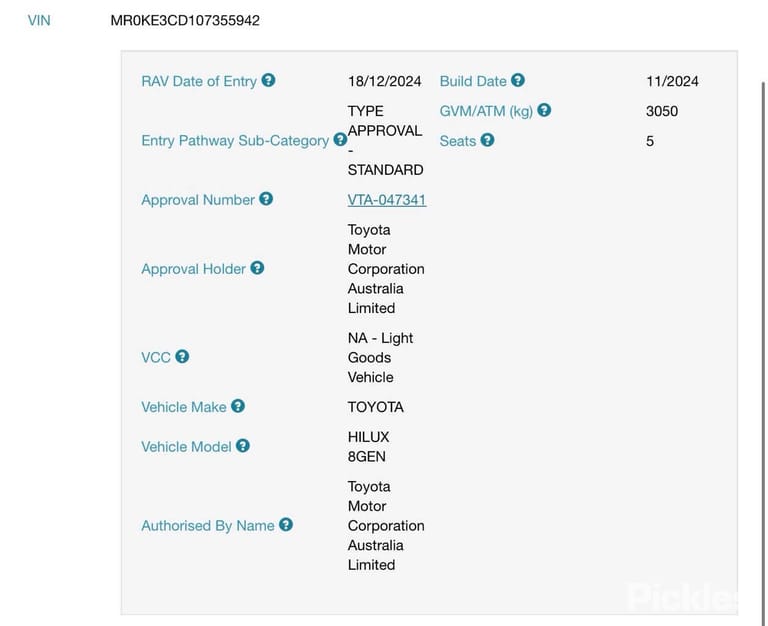Click help icon next to Build Date
768x626 pixels.
point(518,80)
